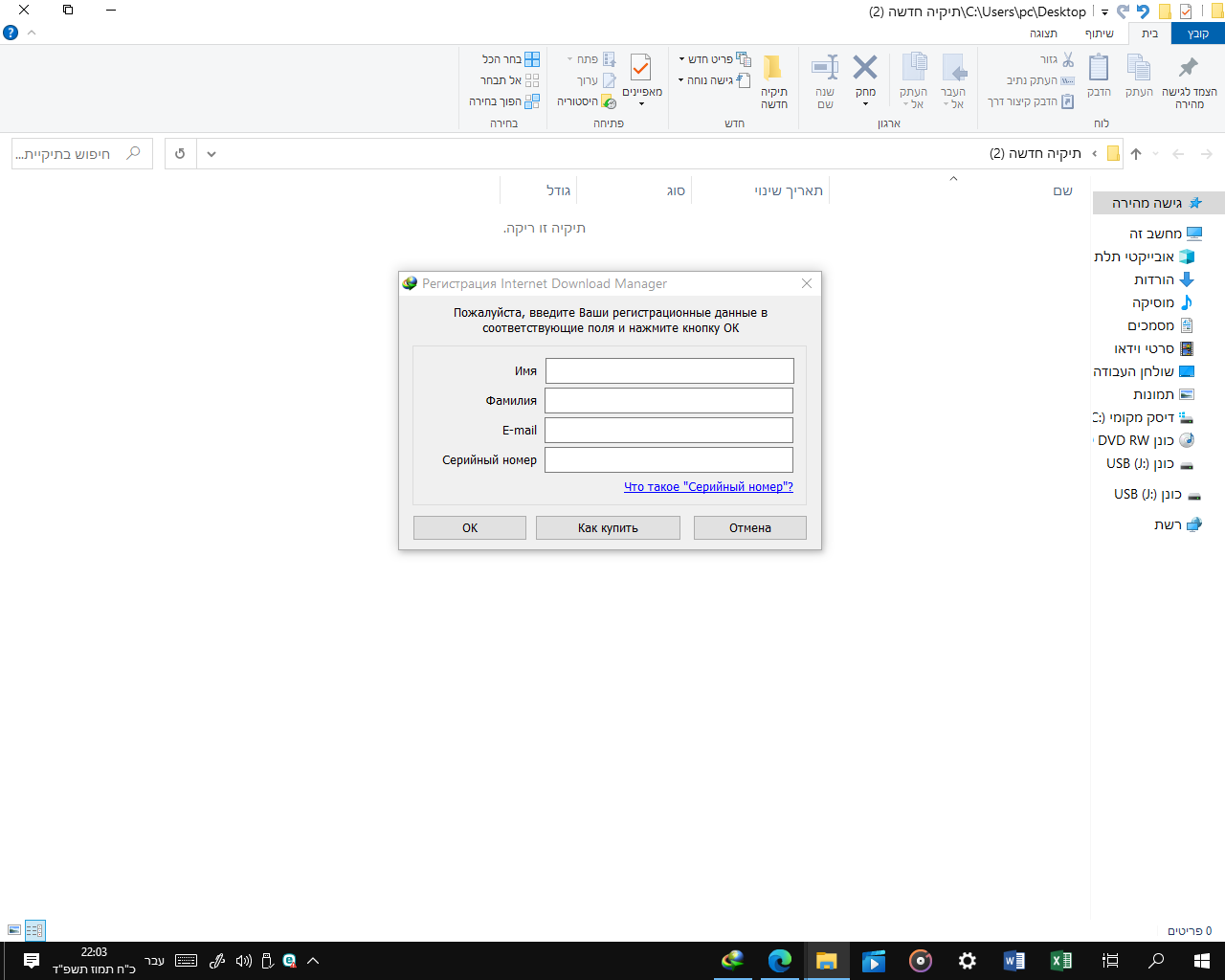Open the Move to (העבר אל) menu
Image resolution: width=1225 pixels, height=980 pixels.
click(953, 81)
